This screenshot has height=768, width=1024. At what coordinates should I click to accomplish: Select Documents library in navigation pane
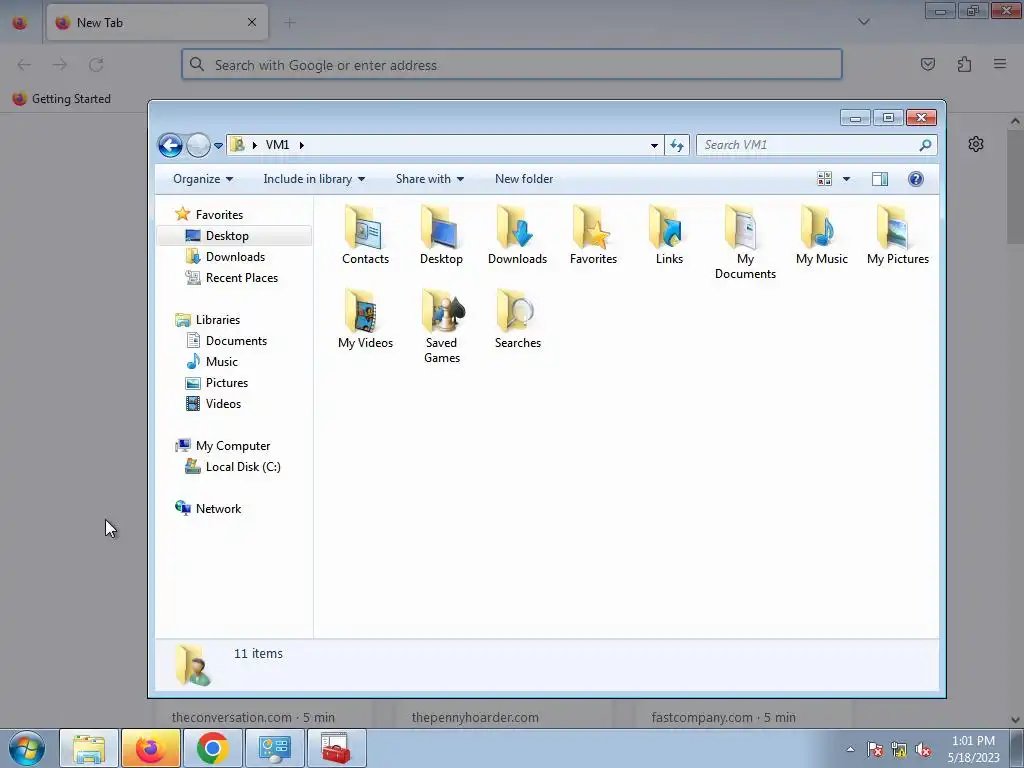234,340
